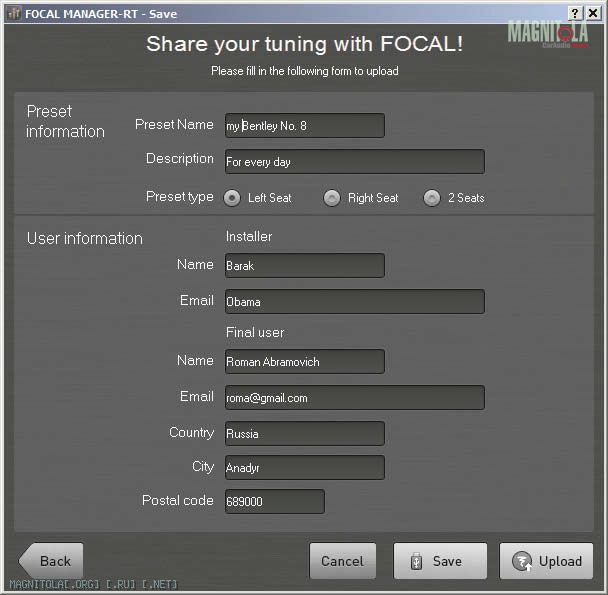Click the 'Preset type' label
The height and width of the screenshot is (595, 608).
[x=180, y=197]
